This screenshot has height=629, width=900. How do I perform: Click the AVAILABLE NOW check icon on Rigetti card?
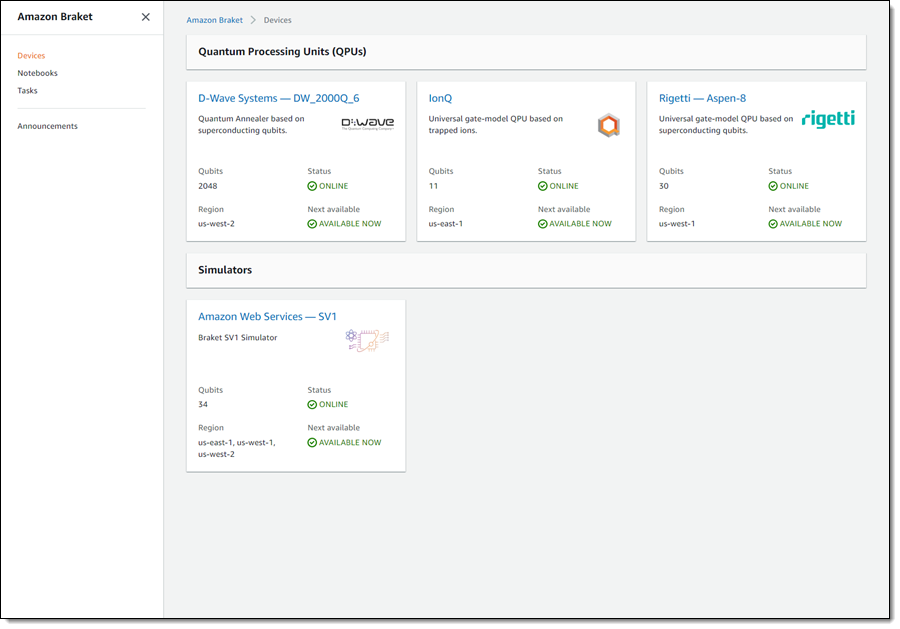coord(773,224)
